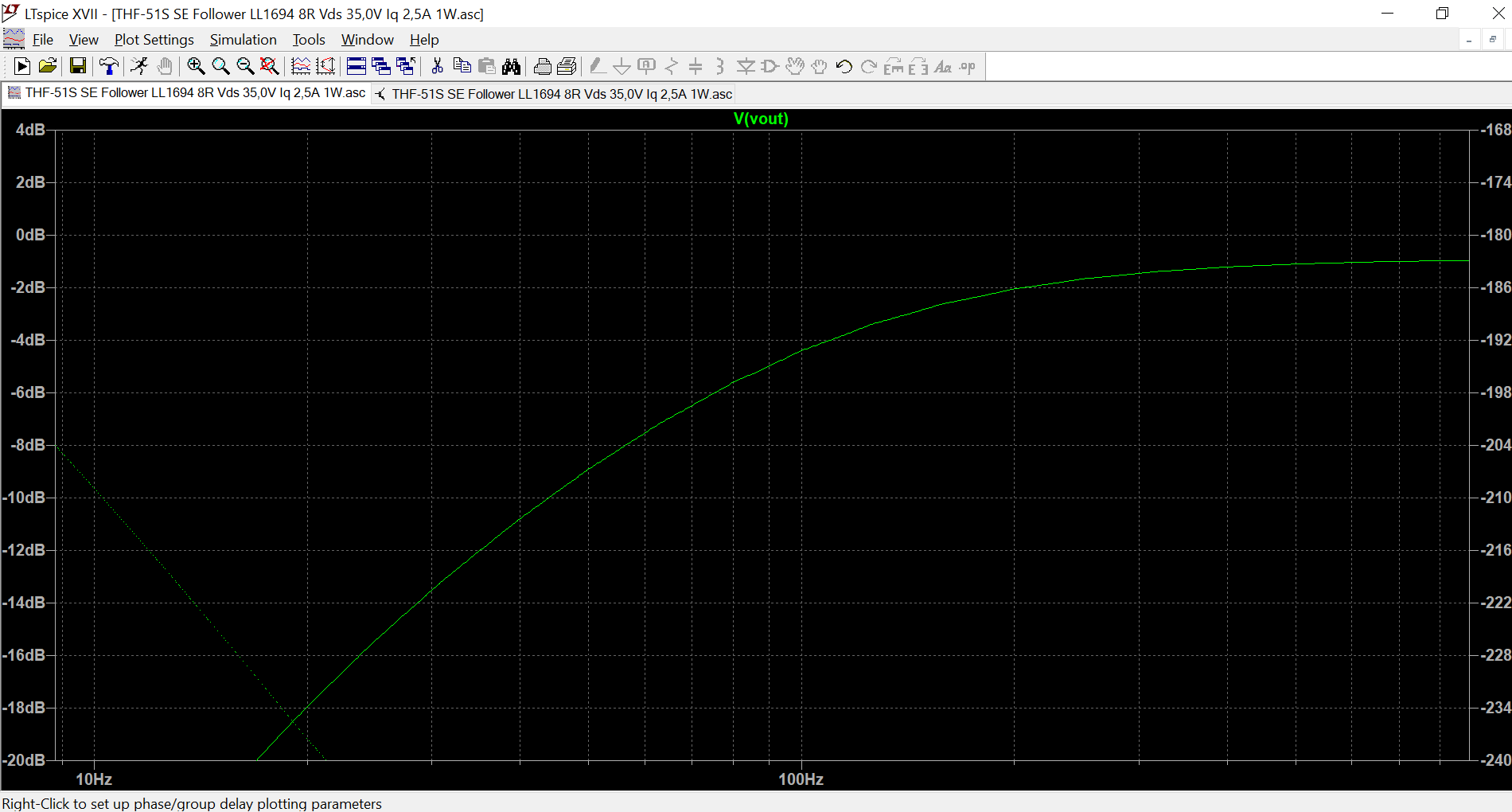Minimize the inner document window
Viewport: 1512px width, 812px height.
tap(1469, 40)
